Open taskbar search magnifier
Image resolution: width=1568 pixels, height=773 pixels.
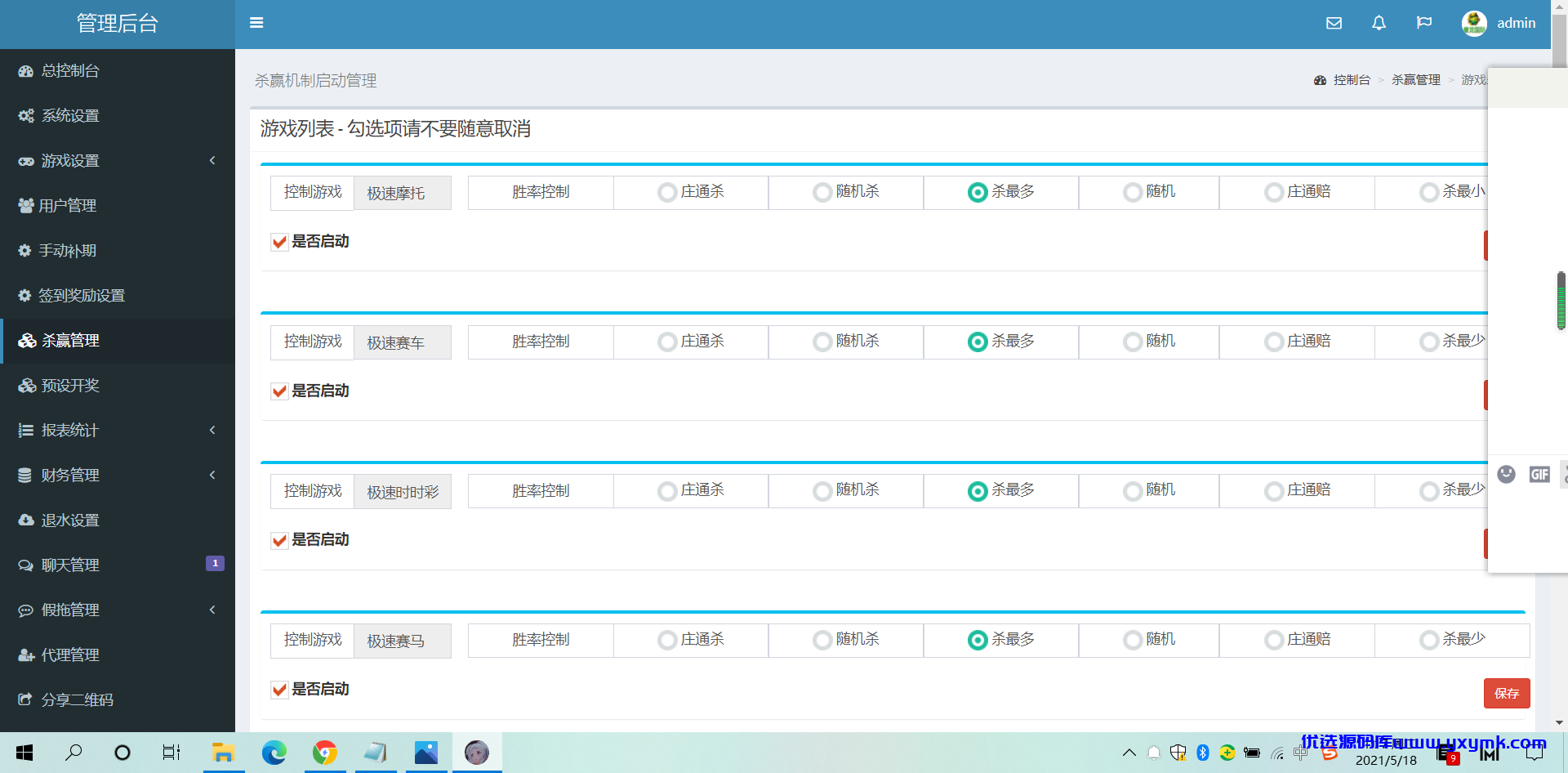(73, 753)
